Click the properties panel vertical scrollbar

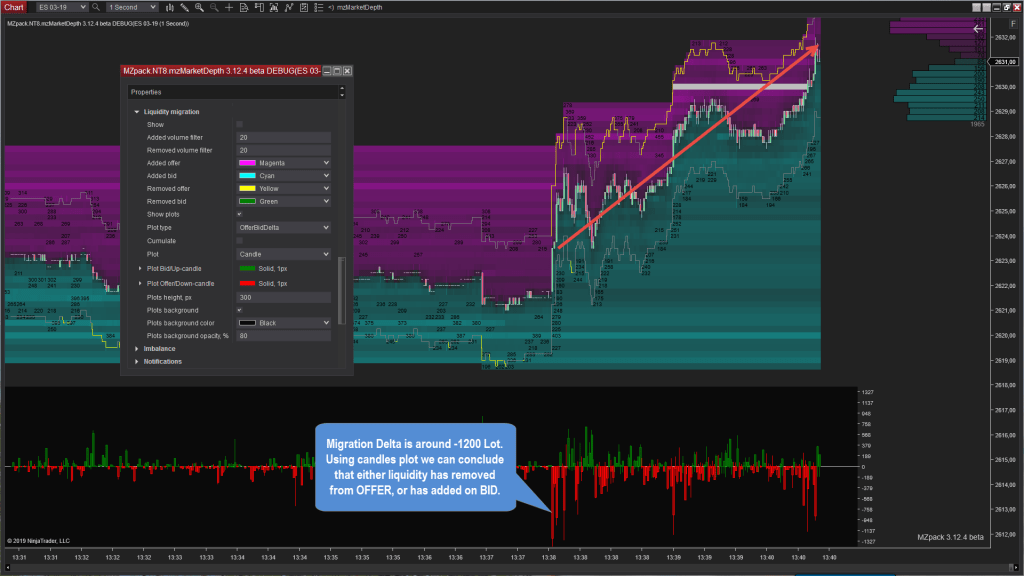tap(341, 291)
